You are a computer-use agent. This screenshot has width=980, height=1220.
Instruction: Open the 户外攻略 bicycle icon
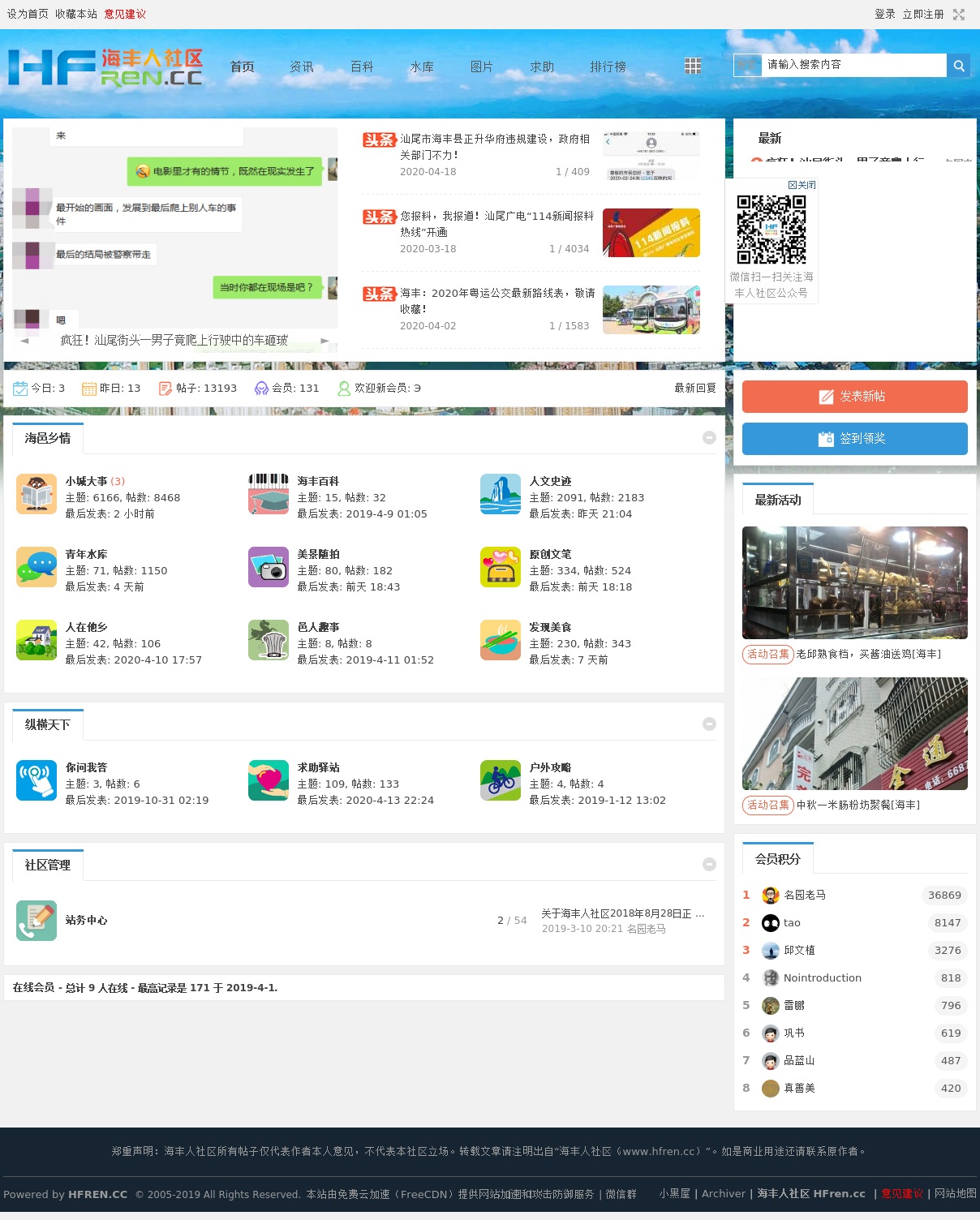coord(501,780)
